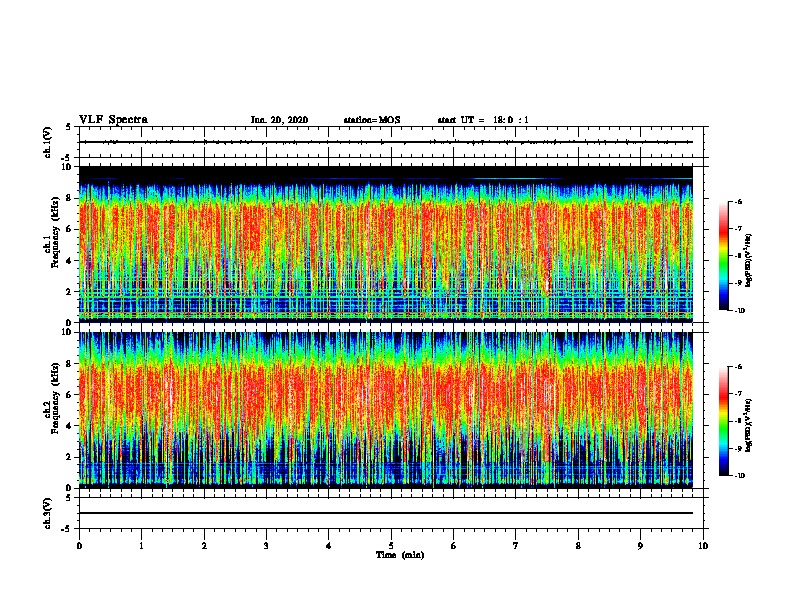
Task: Select the ch.2 "Frequency (kHz)" axis label
Action: 55,398
